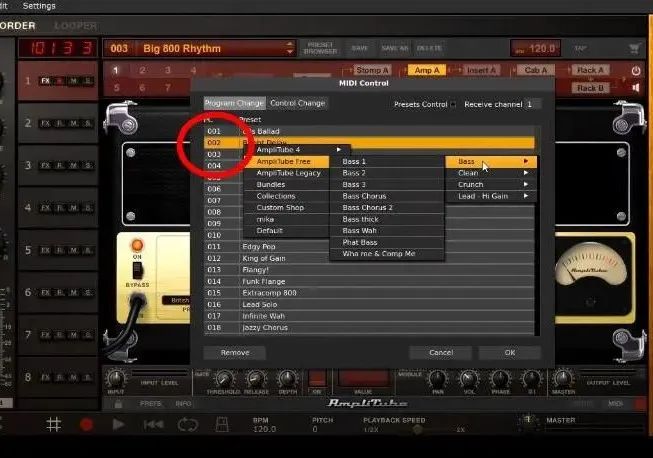Viewport: 653px width, 458px height.
Task: Select the 018 Jazzy Chorus preset row
Action: coord(369,328)
